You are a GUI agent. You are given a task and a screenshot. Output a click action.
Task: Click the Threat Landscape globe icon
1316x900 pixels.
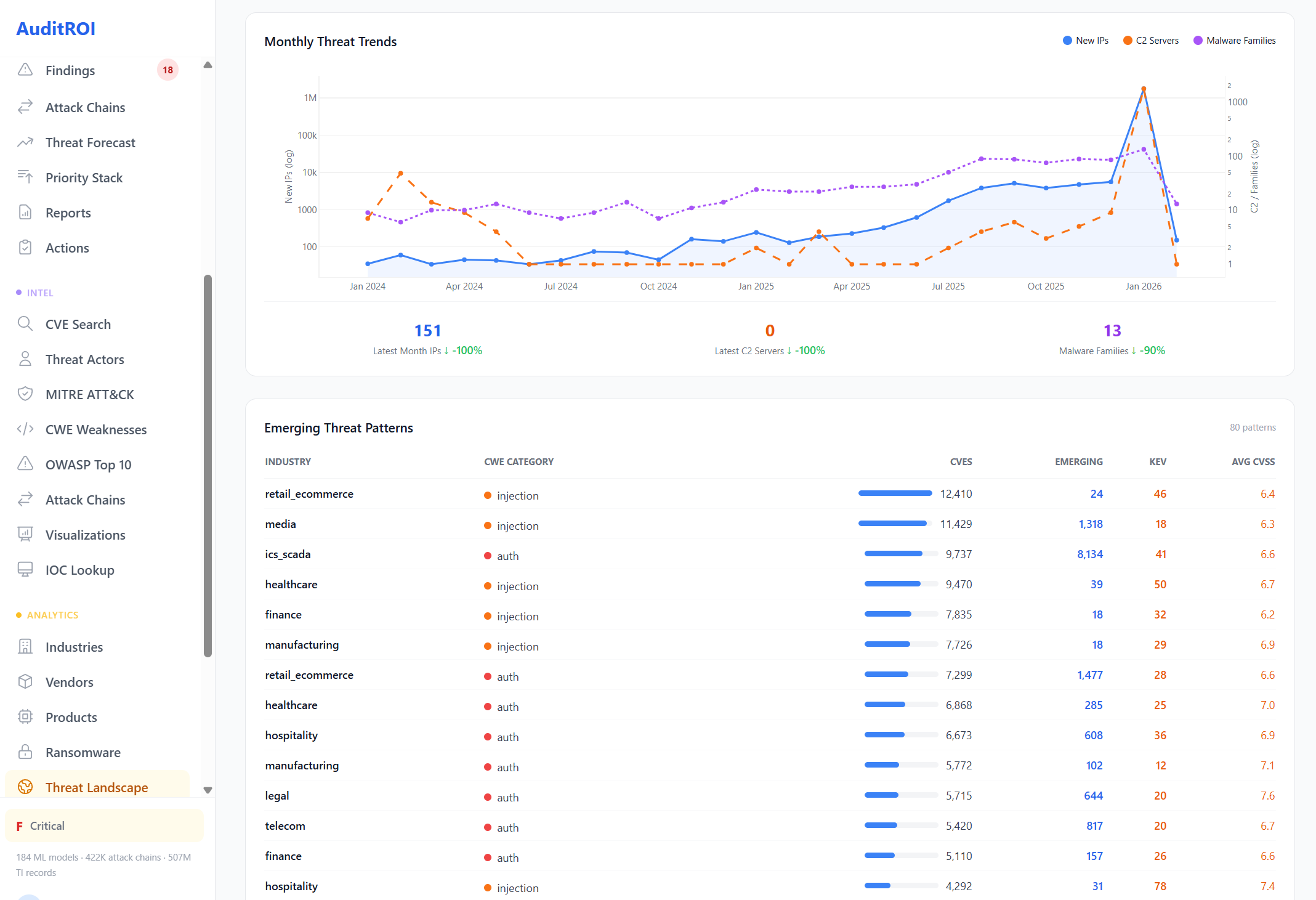coord(25,787)
